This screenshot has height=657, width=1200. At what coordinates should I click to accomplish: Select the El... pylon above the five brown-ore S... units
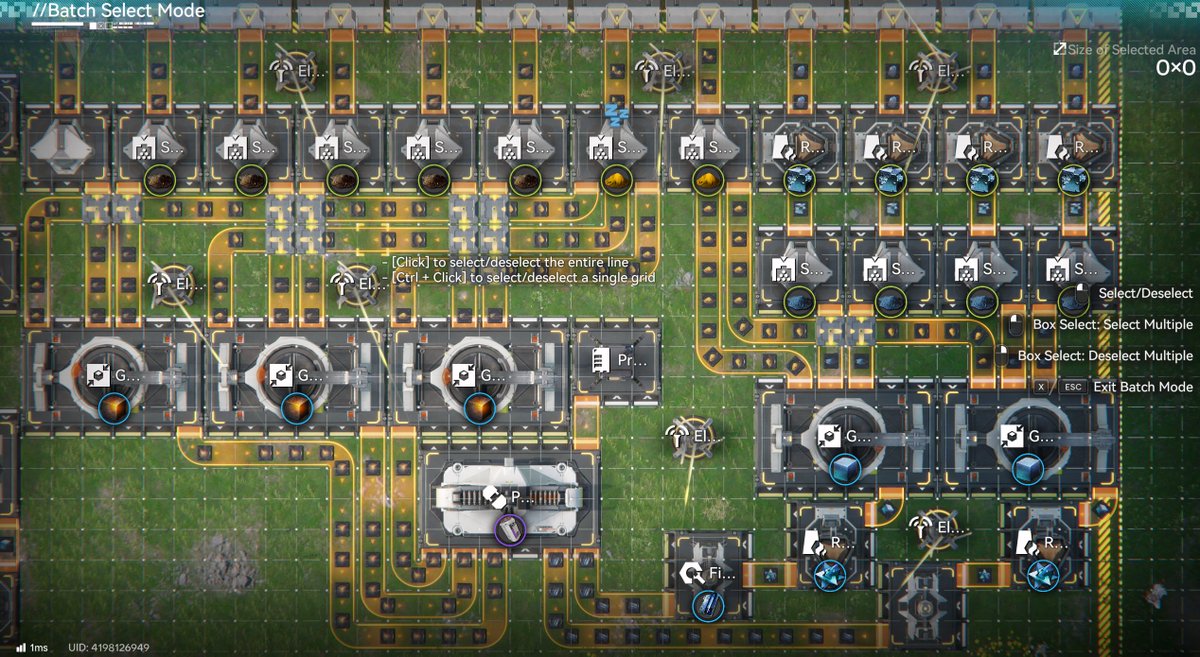[295, 71]
